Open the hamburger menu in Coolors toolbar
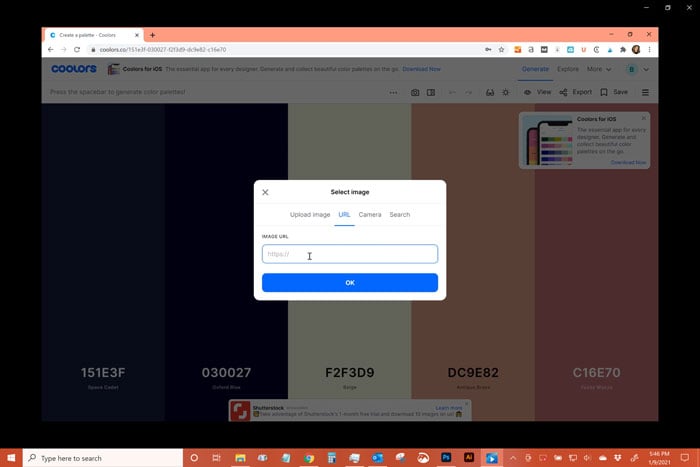The width and height of the screenshot is (700, 467). pyautogui.click(x=645, y=92)
